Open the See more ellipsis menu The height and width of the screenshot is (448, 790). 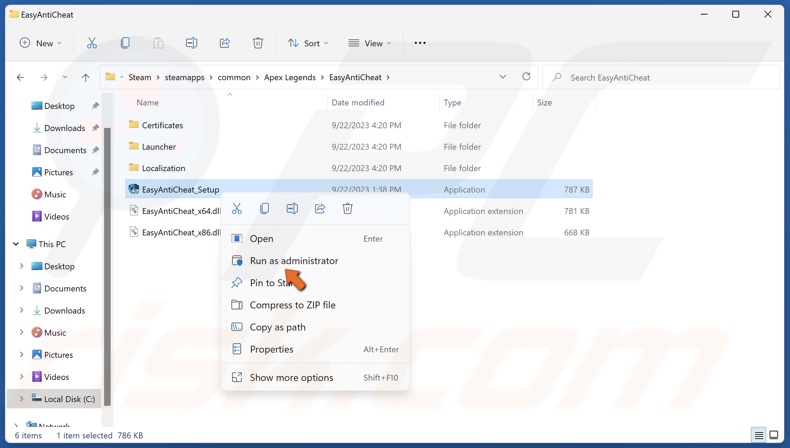(420, 43)
